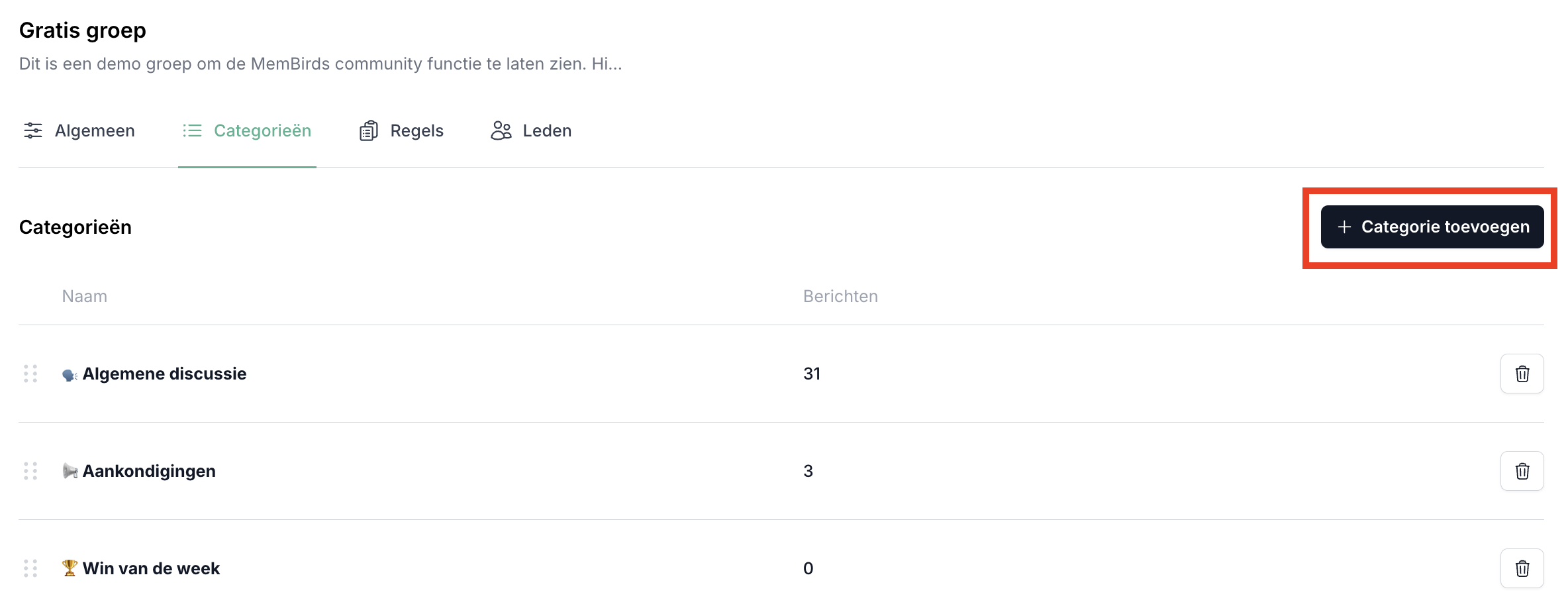
Task: Delete the Algemene discussie category
Action: tap(1522, 374)
